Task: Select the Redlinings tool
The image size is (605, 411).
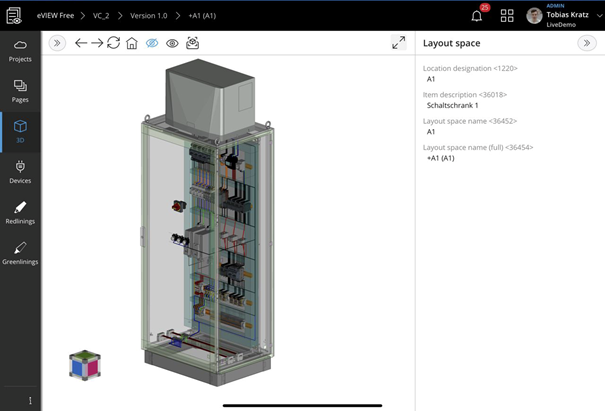Action: 20,212
